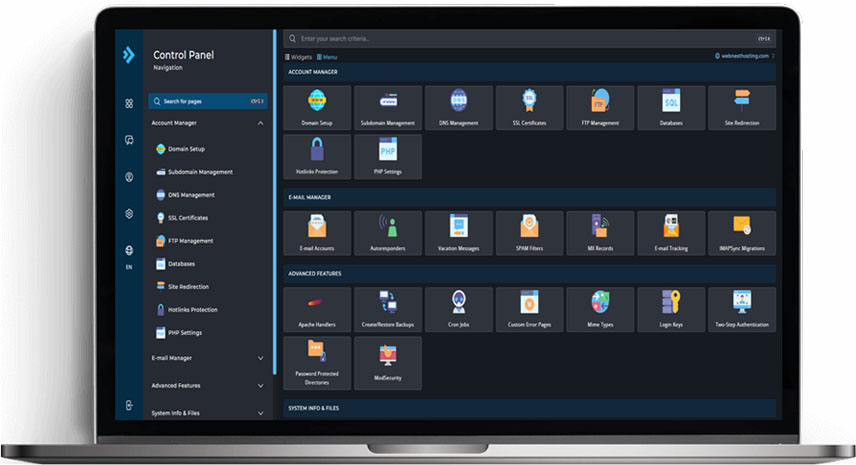Screen dimensions: 856x465
Task: Open the Two-Step Authentication tile
Action: [742, 309]
